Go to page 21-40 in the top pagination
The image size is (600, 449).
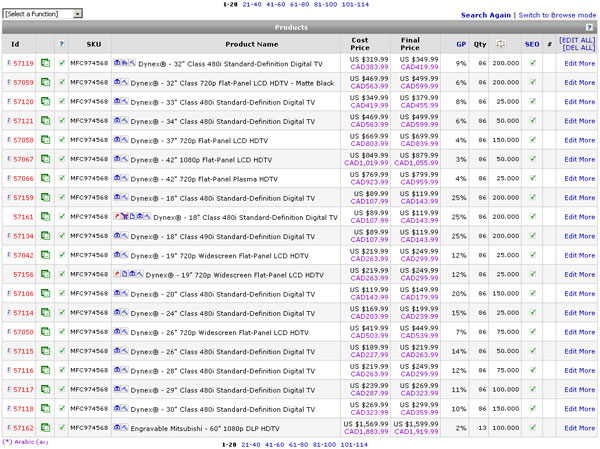[x=251, y=4]
